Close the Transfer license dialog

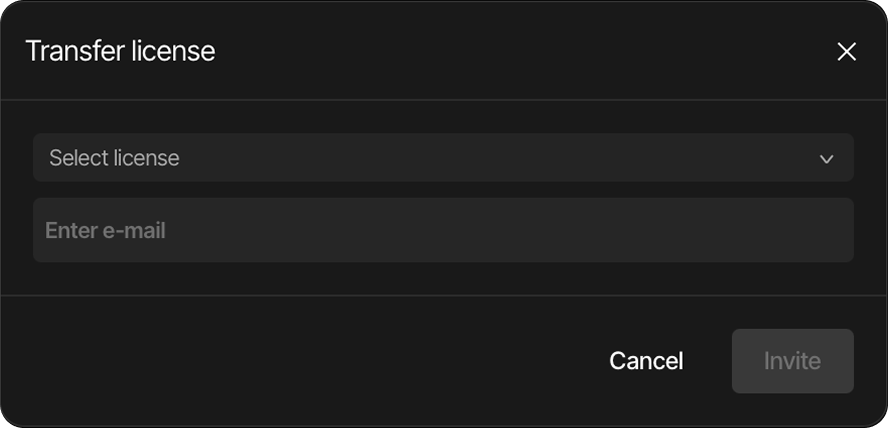(x=846, y=52)
